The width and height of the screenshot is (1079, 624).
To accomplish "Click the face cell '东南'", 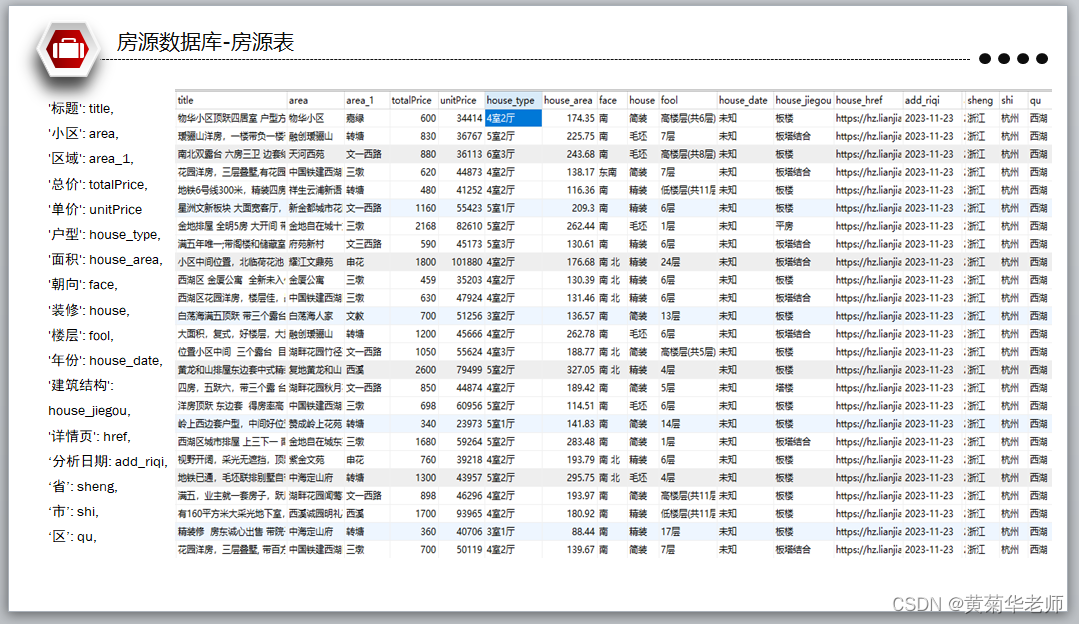I will click(608, 172).
